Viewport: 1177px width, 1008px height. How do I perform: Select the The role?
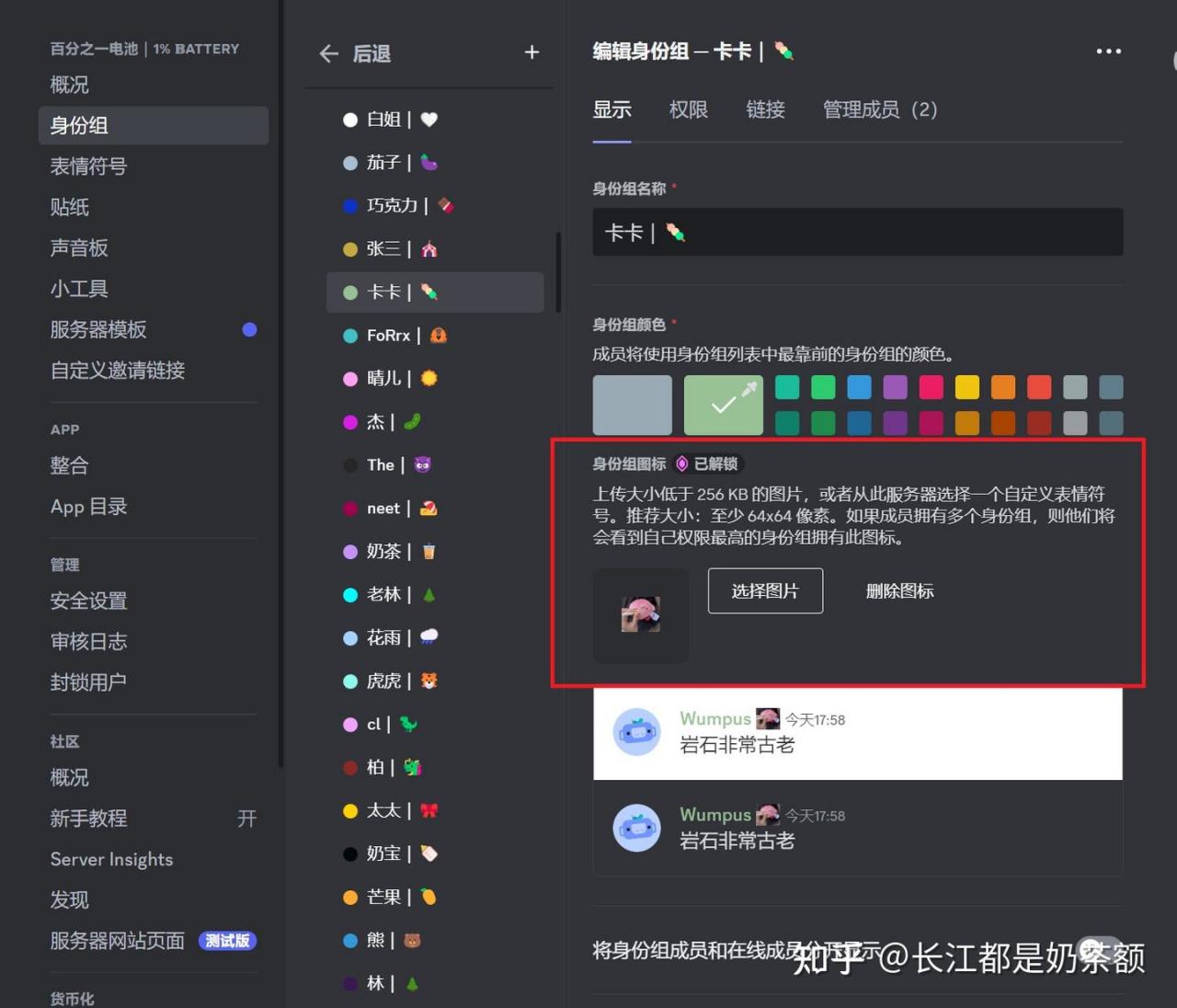tap(435, 464)
